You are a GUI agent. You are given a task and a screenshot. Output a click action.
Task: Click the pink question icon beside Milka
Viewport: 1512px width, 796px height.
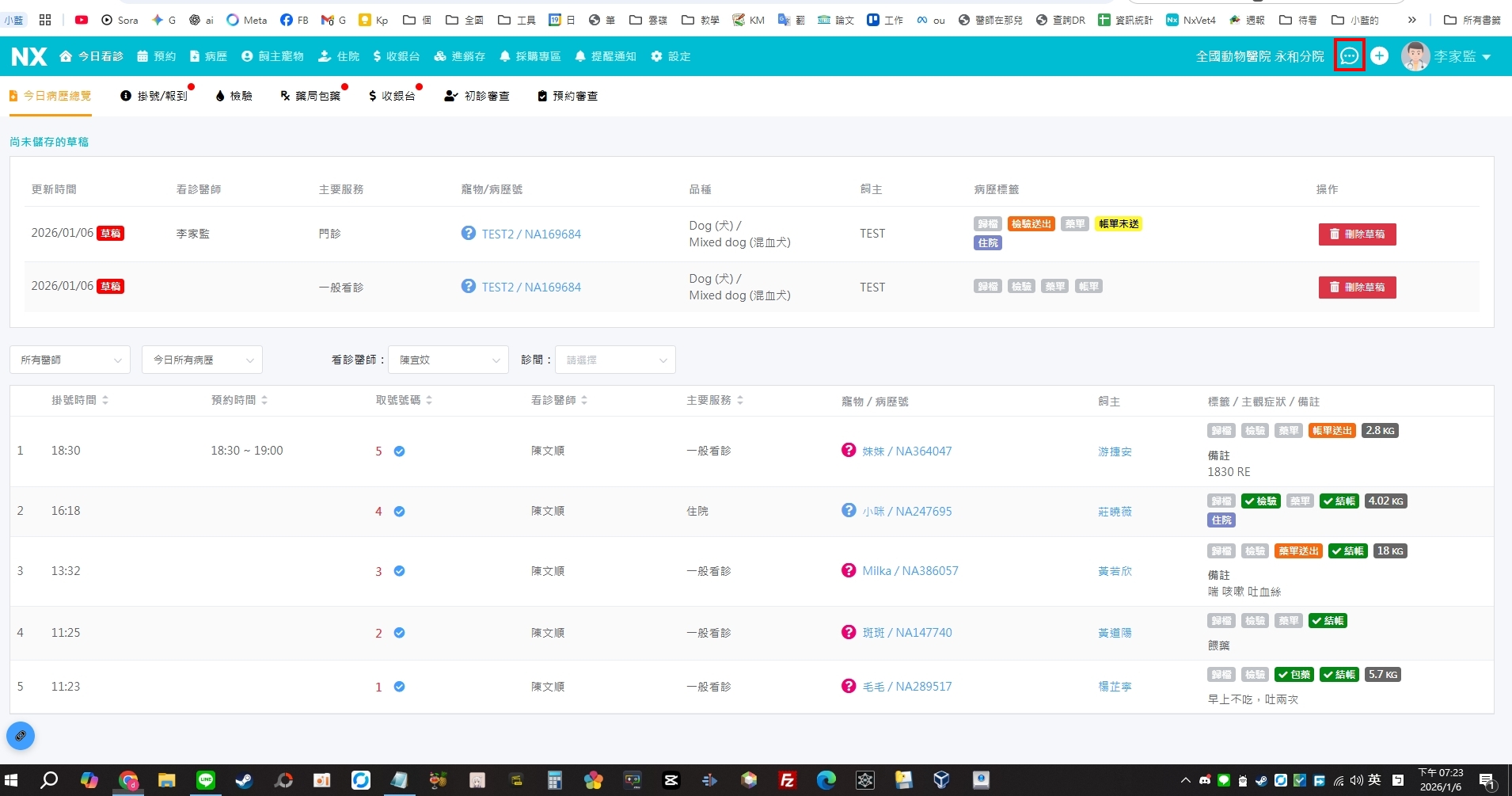click(849, 570)
